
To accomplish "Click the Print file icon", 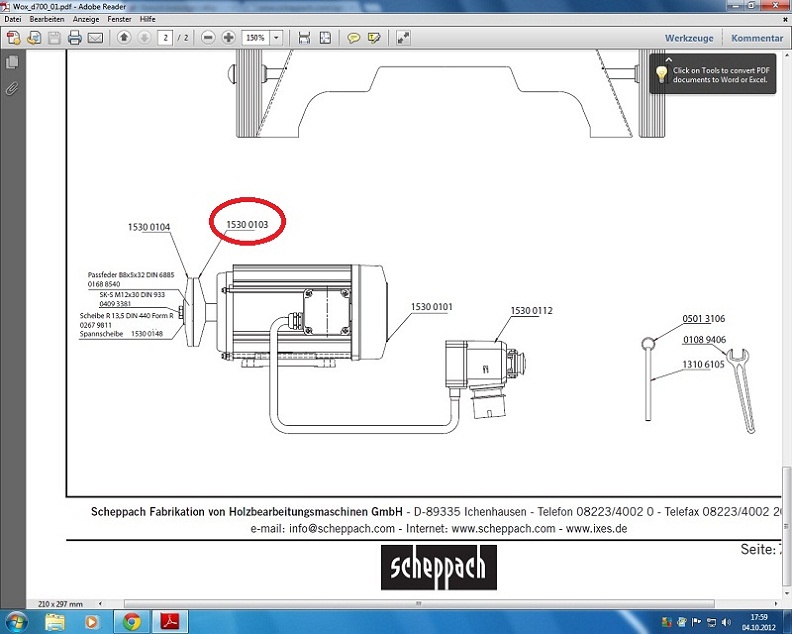I will pos(75,38).
